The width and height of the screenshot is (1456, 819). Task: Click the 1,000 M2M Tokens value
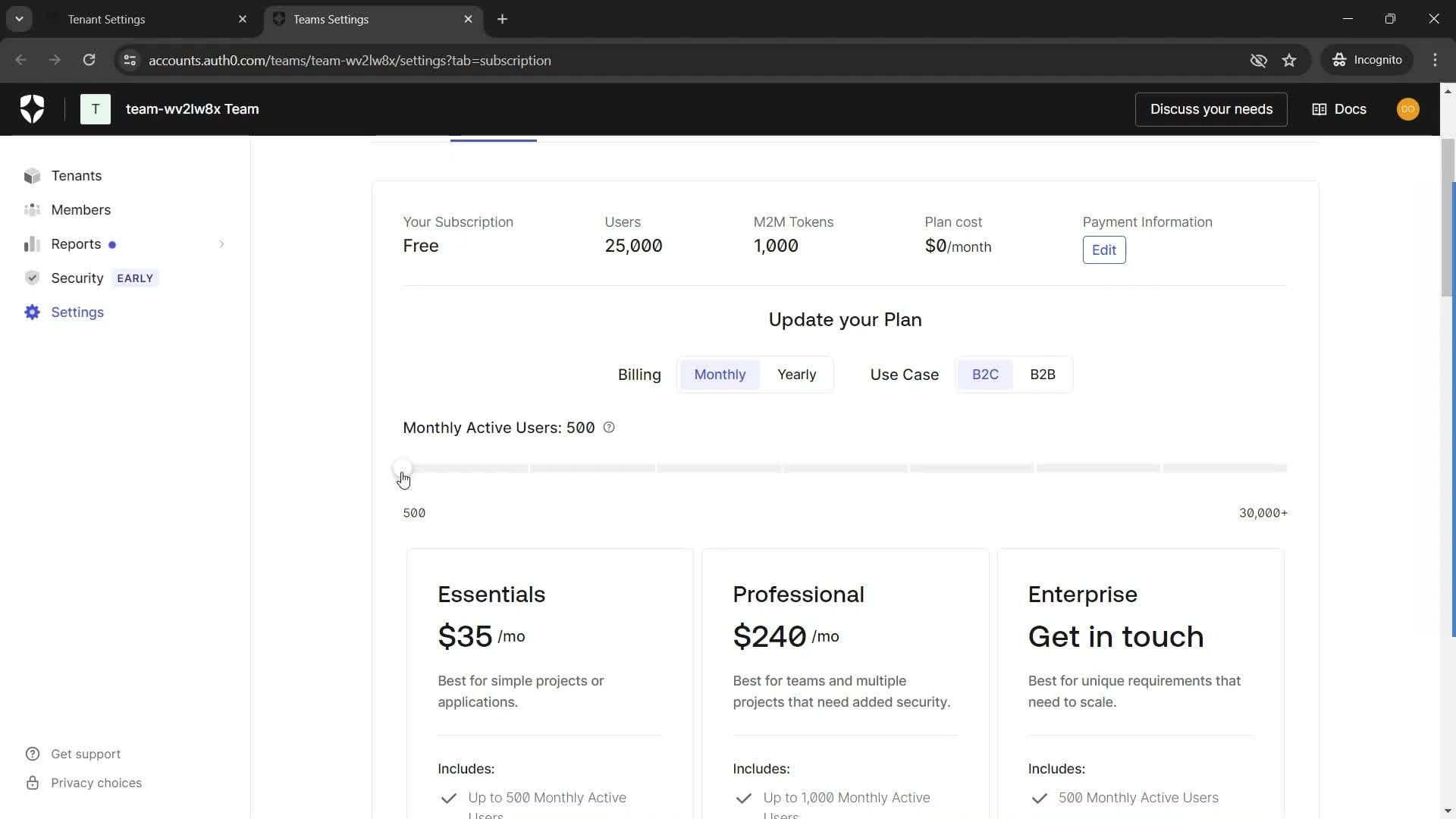[776, 246]
